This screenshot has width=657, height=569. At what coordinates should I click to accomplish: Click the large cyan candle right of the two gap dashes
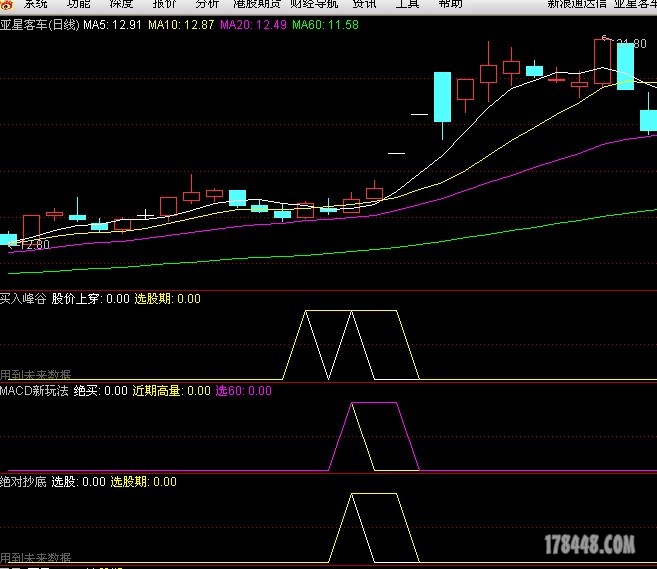442,97
